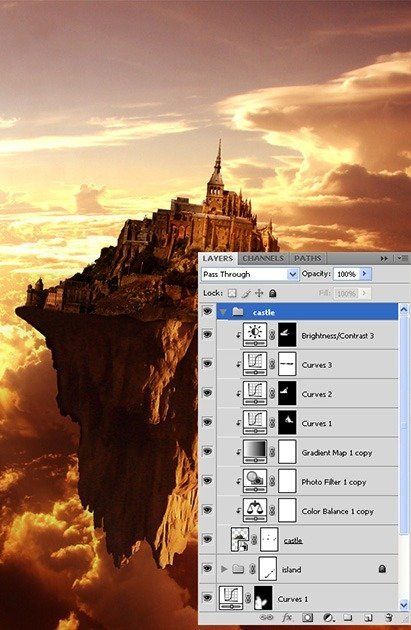Screen dimensions: 411x630
Task: Select Brightness/Contrast 3 adjustment icon
Action: [255, 335]
